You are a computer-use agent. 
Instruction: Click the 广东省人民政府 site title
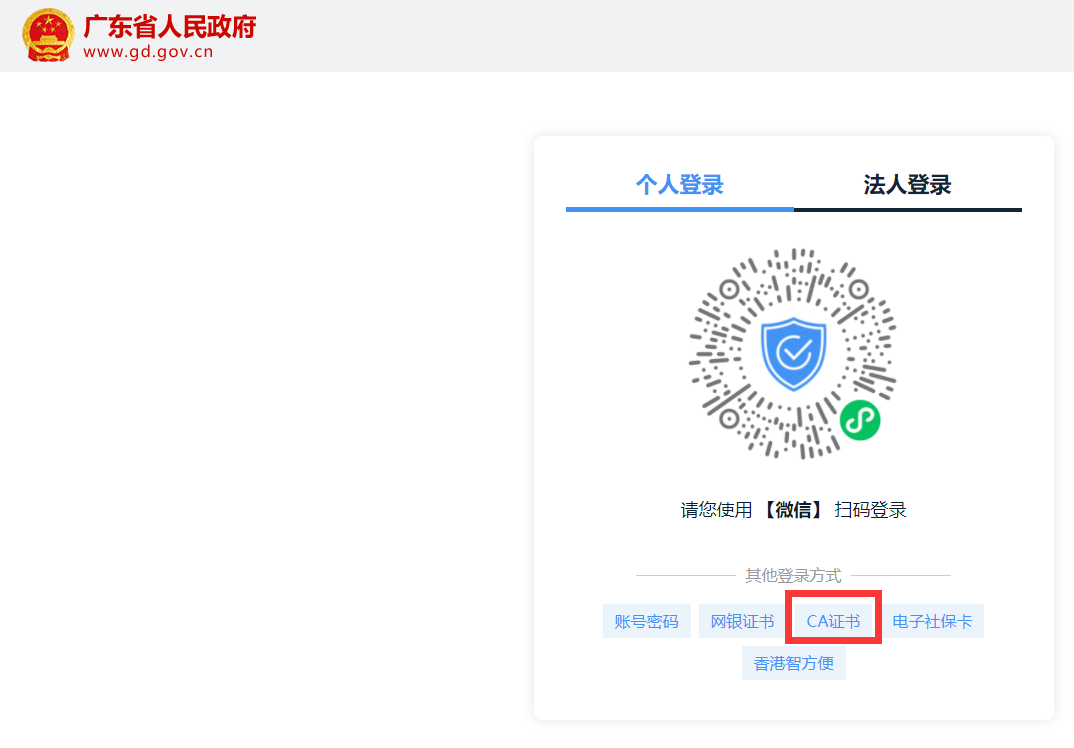tap(170, 26)
